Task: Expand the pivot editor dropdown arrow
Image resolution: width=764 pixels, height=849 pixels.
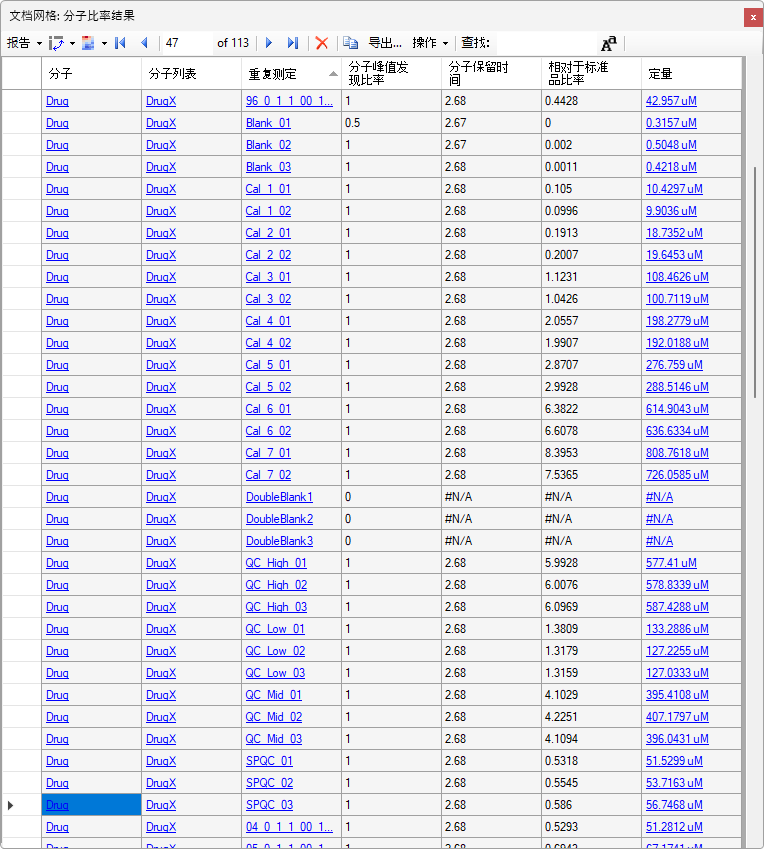Action: pyautogui.click(x=73, y=43)
